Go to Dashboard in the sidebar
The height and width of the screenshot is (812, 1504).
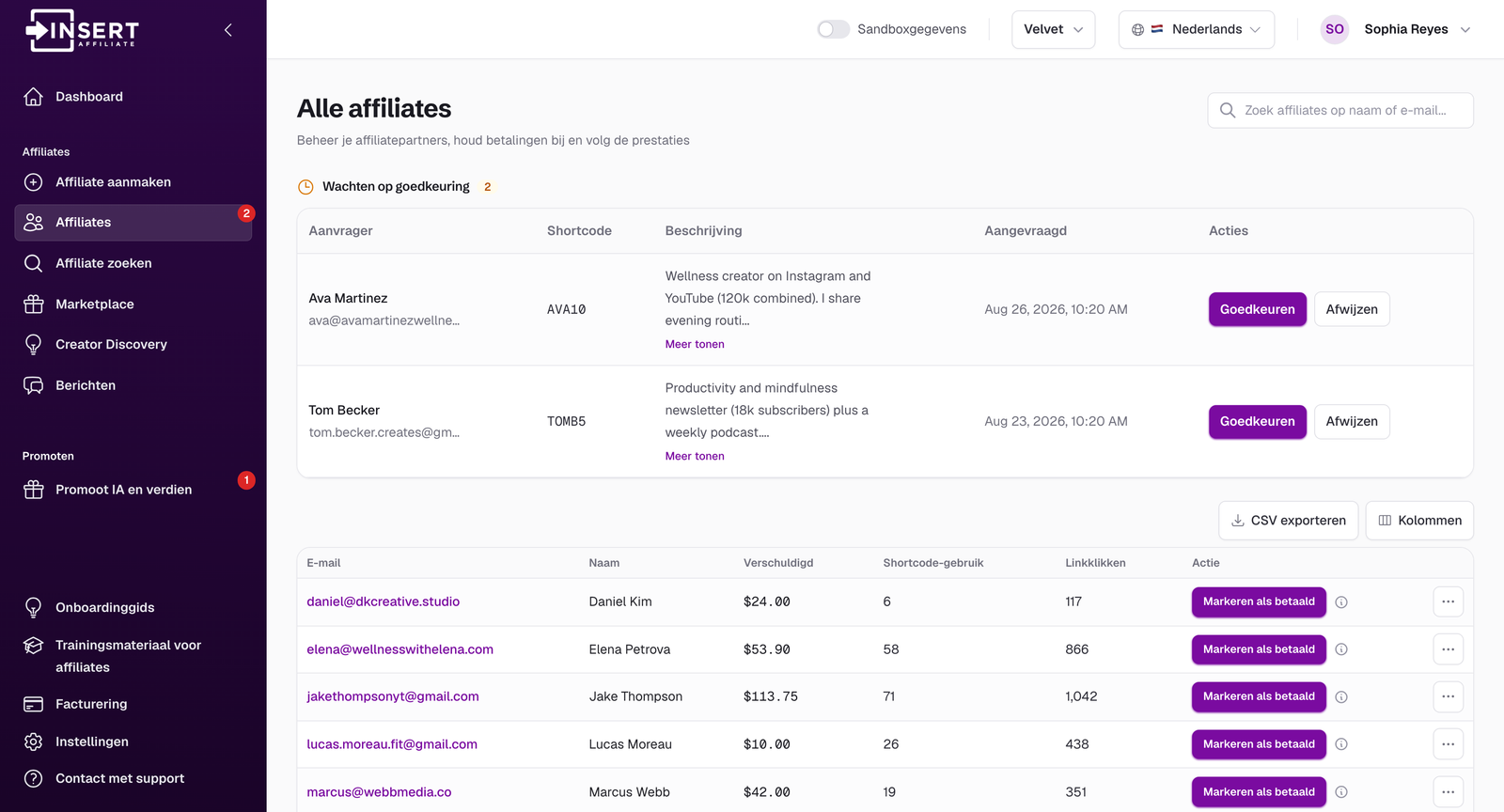tap(133, 97)
